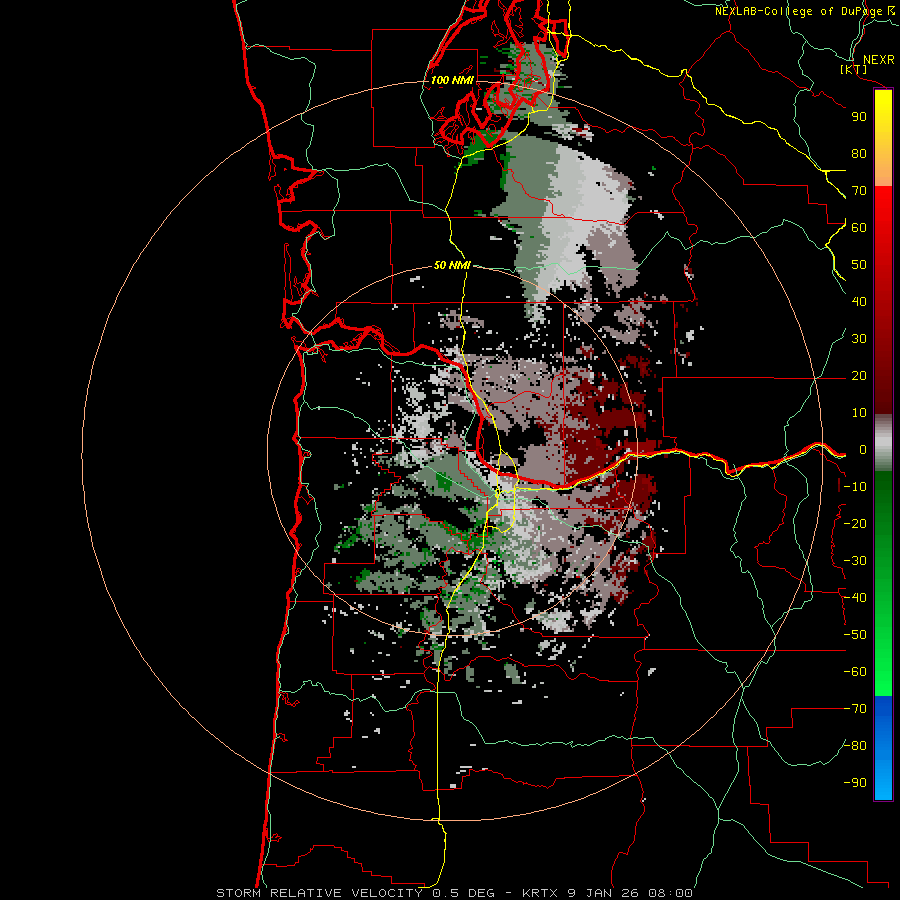Viewport: 900px width, 900px height.
Task: Select the 90 value on the velocity scale
Action: 859,117
